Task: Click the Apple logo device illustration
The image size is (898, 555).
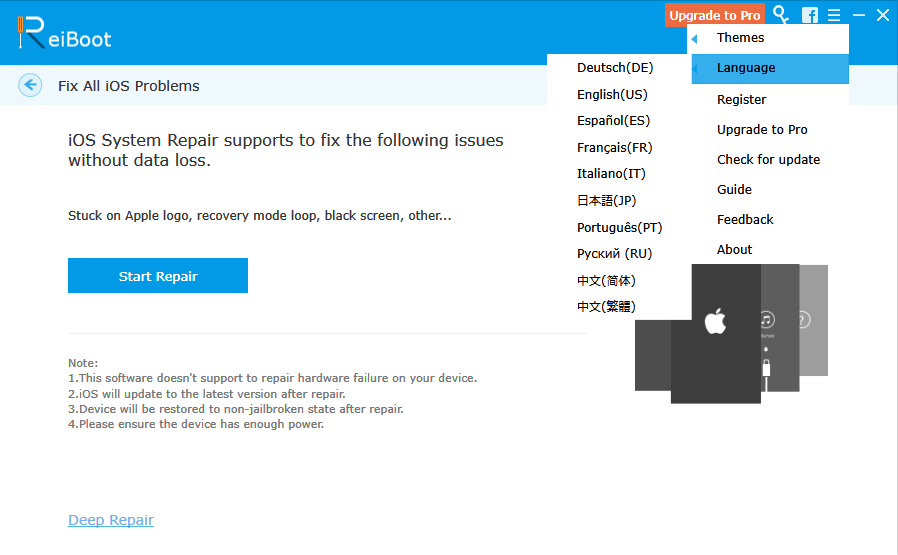Action: (715, 334)
